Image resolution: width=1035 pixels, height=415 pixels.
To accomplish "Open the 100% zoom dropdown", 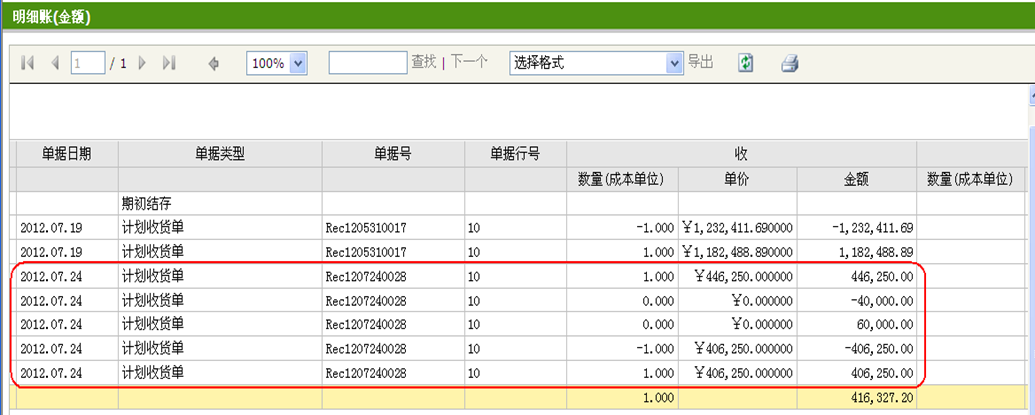I will pos(298,63).
